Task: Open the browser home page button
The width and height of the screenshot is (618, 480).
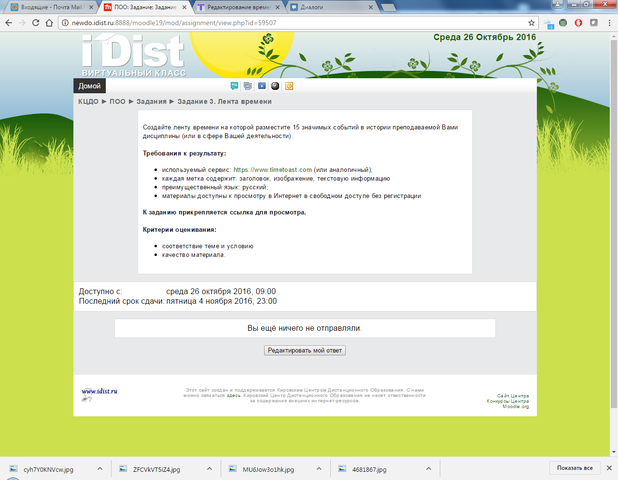Action: pyautogui.click(x=49, y=23)
